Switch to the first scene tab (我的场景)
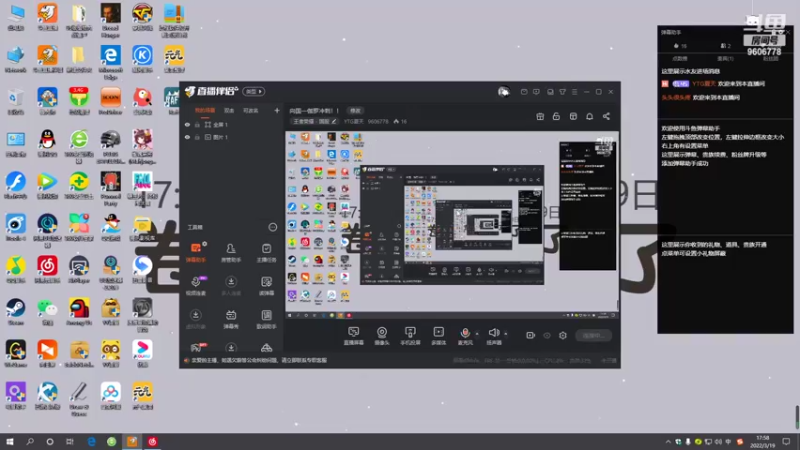This screenshot has width=800, height=450. click(x=205, y=110)
